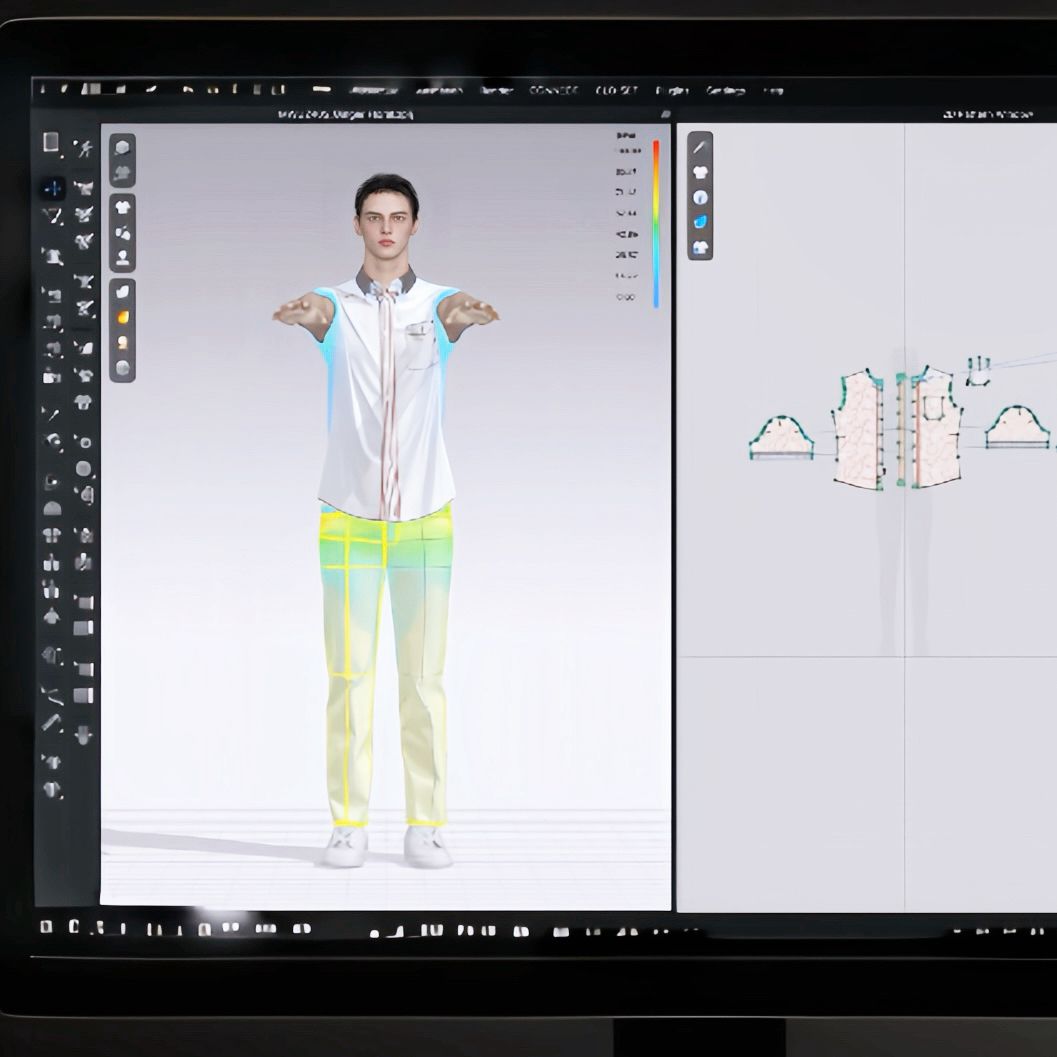
Task: Click the blue fabric icon in 2D window toolbar
Action: 700,222
